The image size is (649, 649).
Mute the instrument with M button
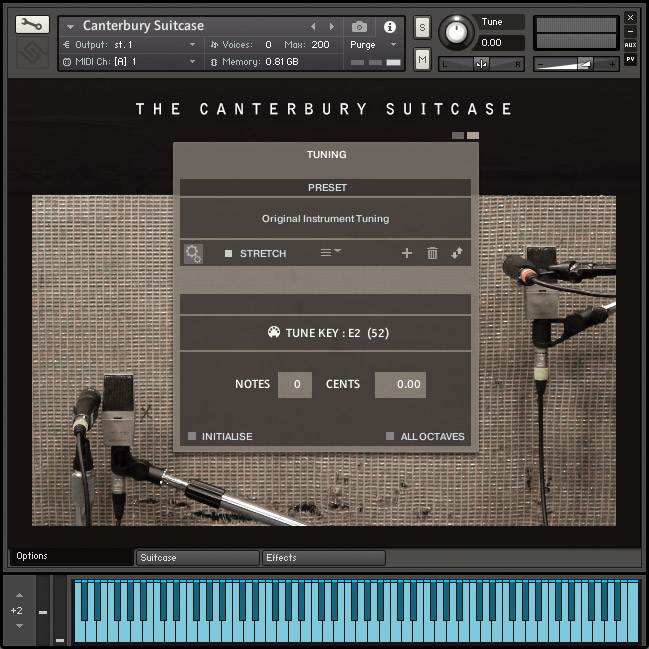point(422,59)
